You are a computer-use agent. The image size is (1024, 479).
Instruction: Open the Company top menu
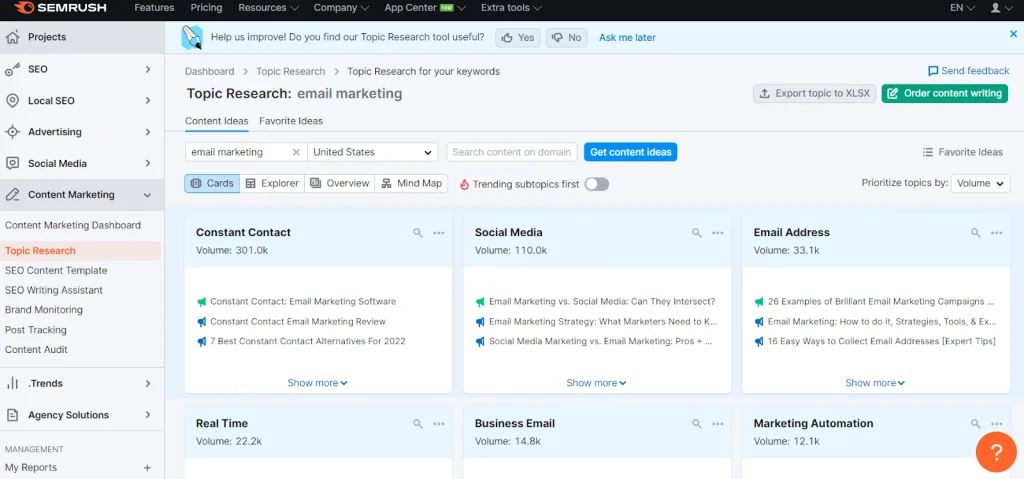pyautogui.click(x=341, y=8)
